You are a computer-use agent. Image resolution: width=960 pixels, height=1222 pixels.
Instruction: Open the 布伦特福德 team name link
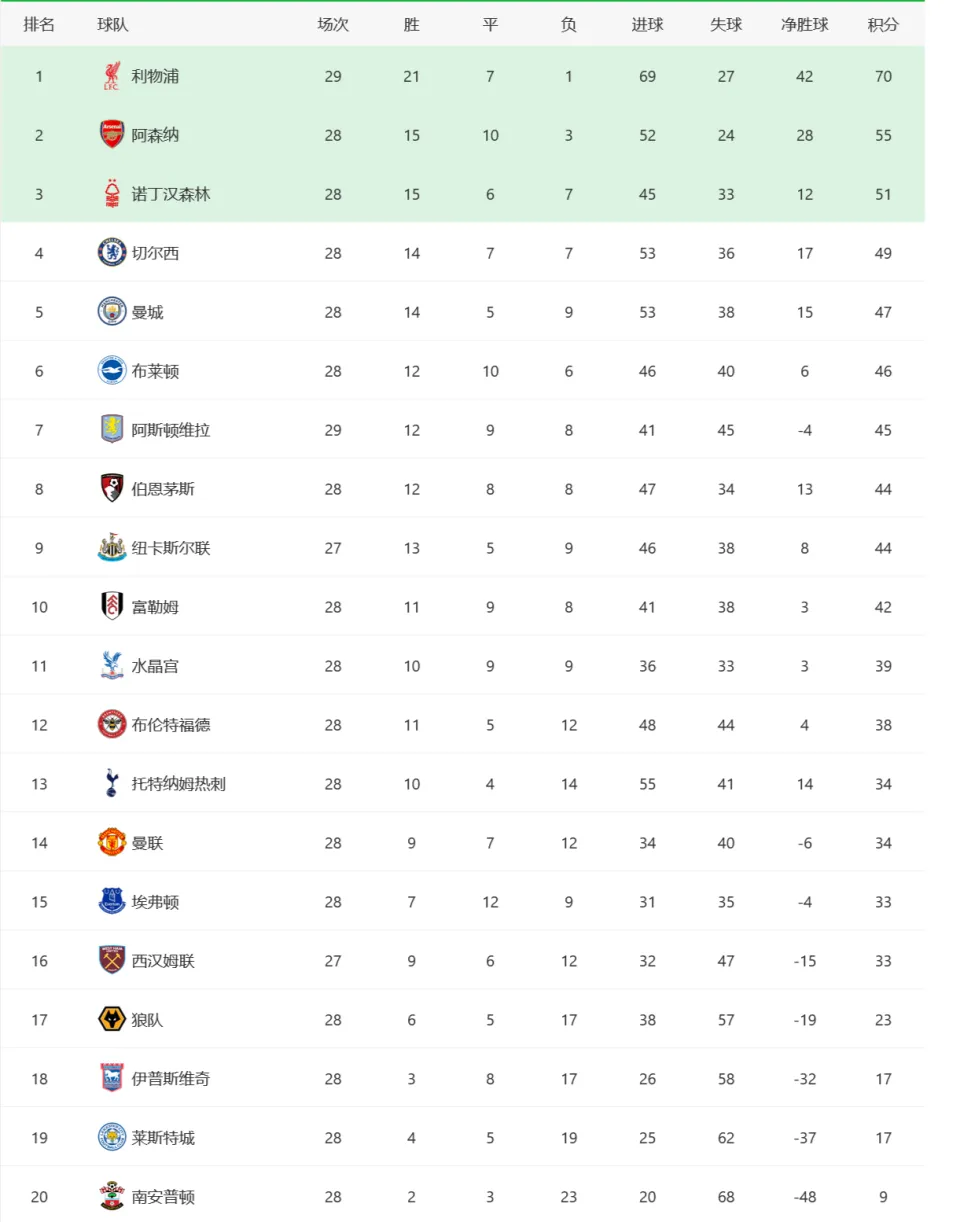point(171,725)
